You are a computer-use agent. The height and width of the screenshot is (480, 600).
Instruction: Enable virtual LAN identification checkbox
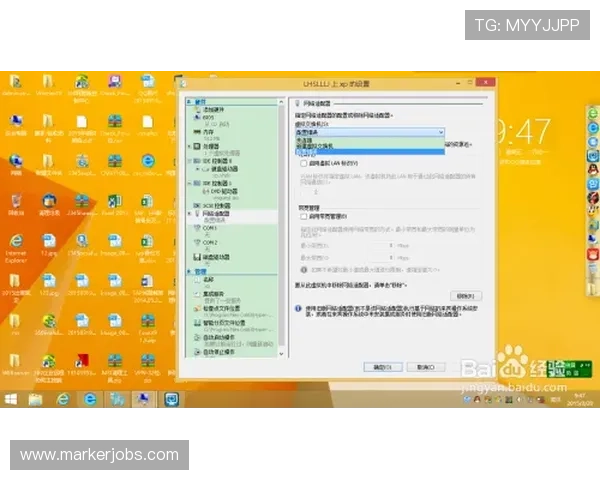pos(304,163)
